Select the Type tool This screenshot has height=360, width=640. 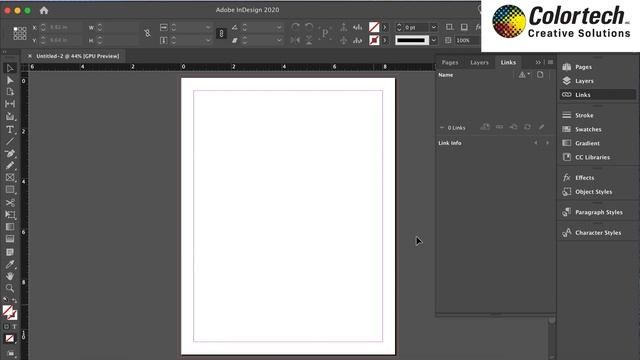tap(10, 129)
